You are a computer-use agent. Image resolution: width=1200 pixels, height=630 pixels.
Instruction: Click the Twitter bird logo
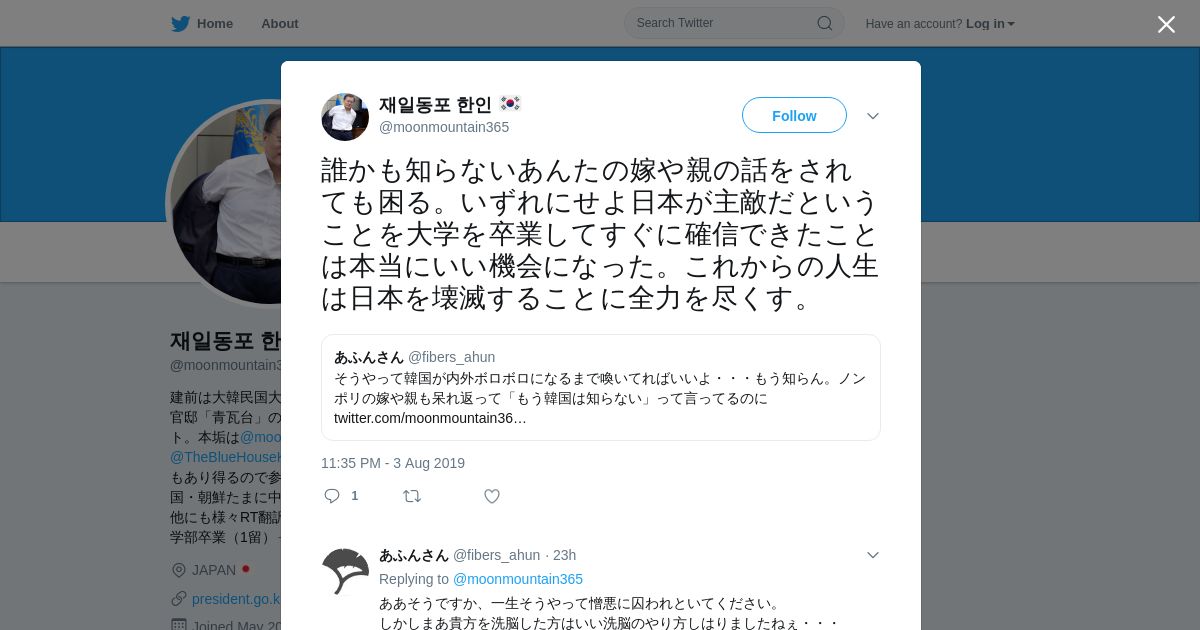click(x=180, y=24)
